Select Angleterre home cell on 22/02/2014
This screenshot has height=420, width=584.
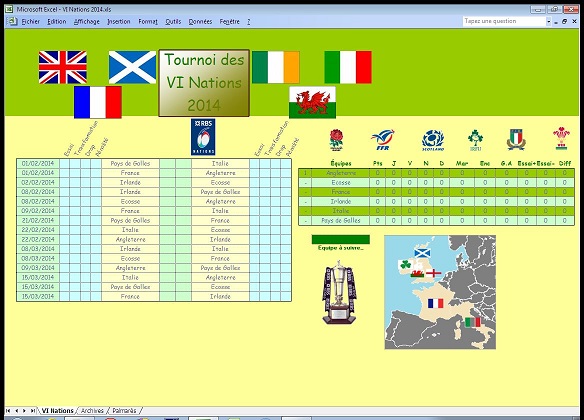(130, 239)
